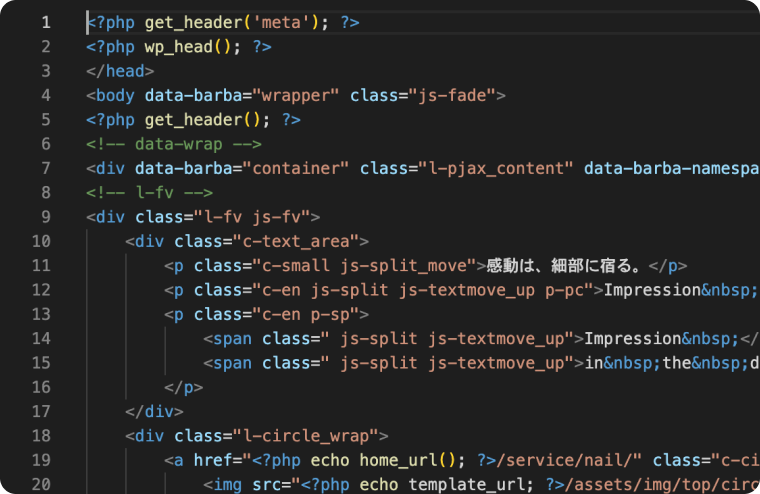
Task: Click line number 8 in gutter
Action: pos(46,192)
